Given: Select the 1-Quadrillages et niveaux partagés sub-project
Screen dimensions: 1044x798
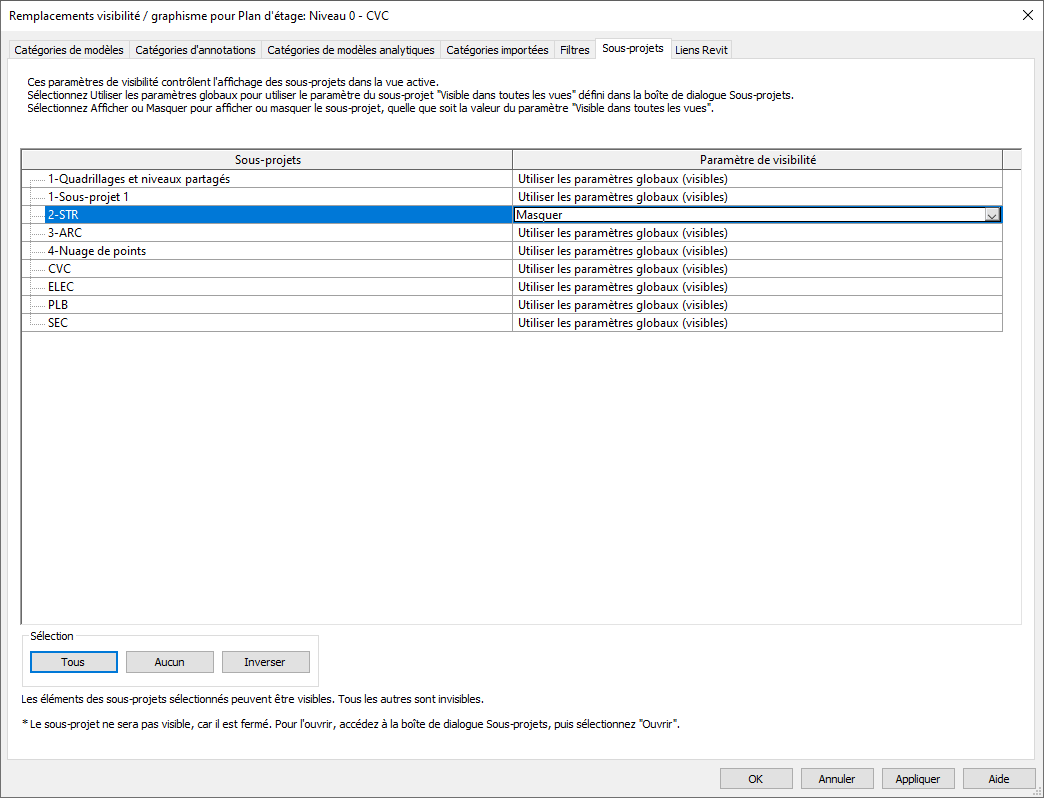Looking at the screenshot, I should coord(139,179).
